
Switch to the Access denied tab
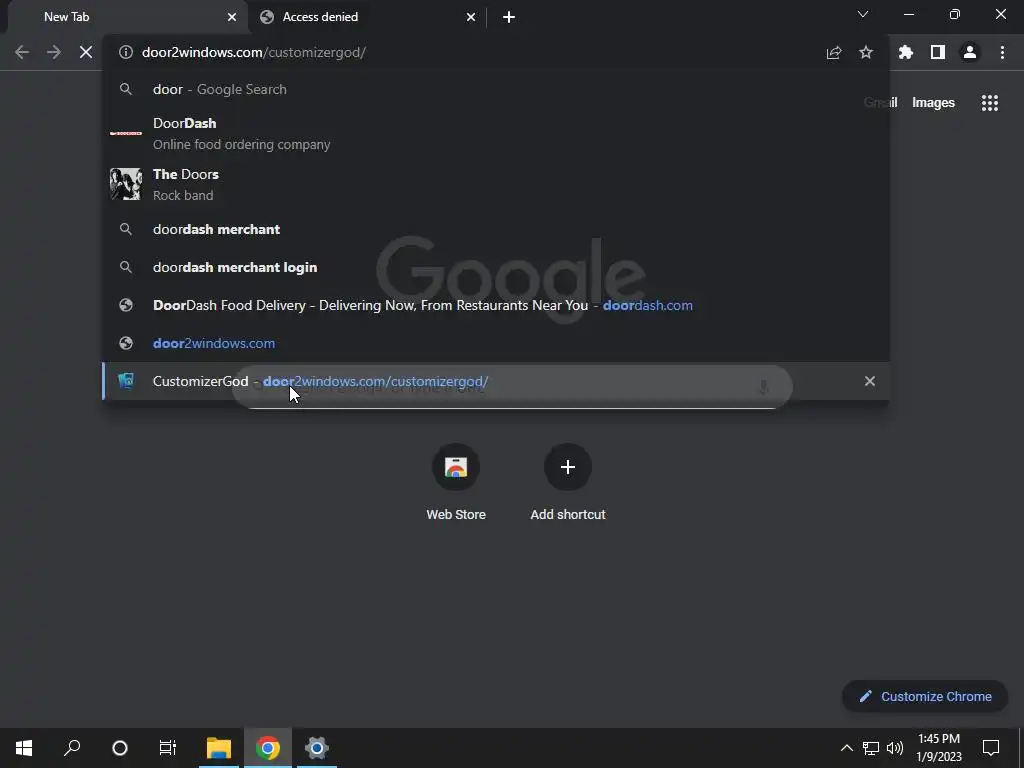pyautogui.click(x=367, y=17)
